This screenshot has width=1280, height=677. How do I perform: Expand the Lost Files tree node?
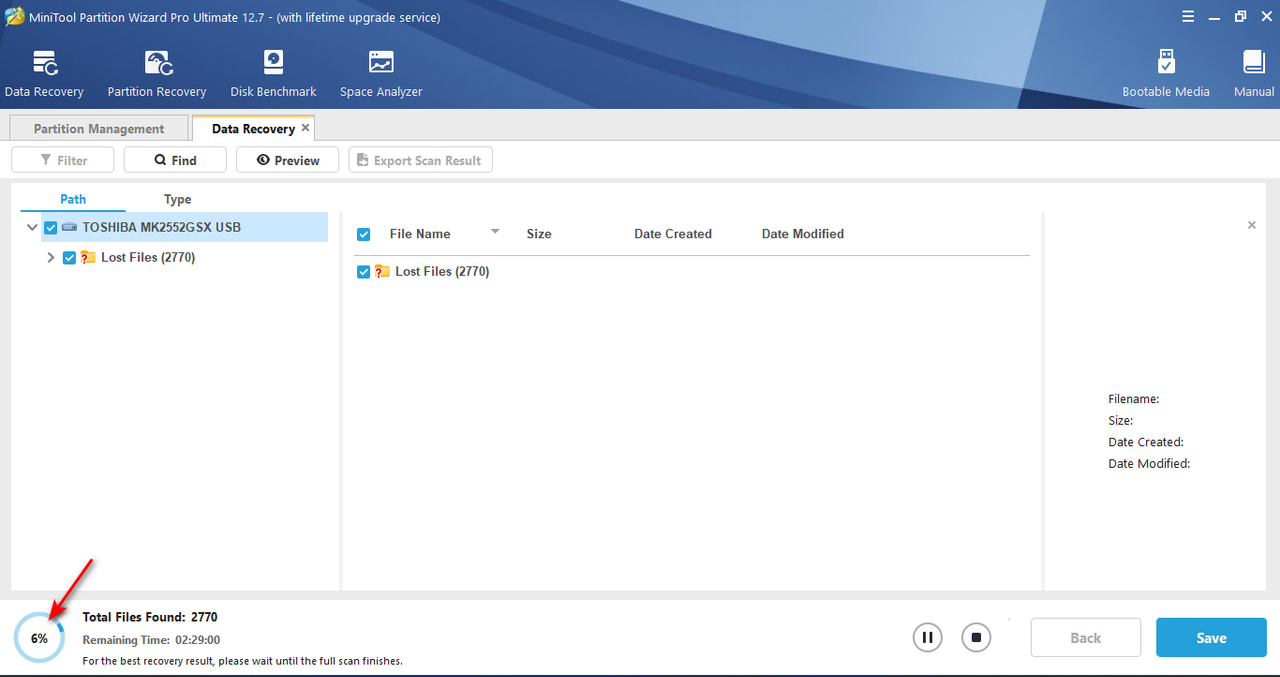[x=51, y=257]
